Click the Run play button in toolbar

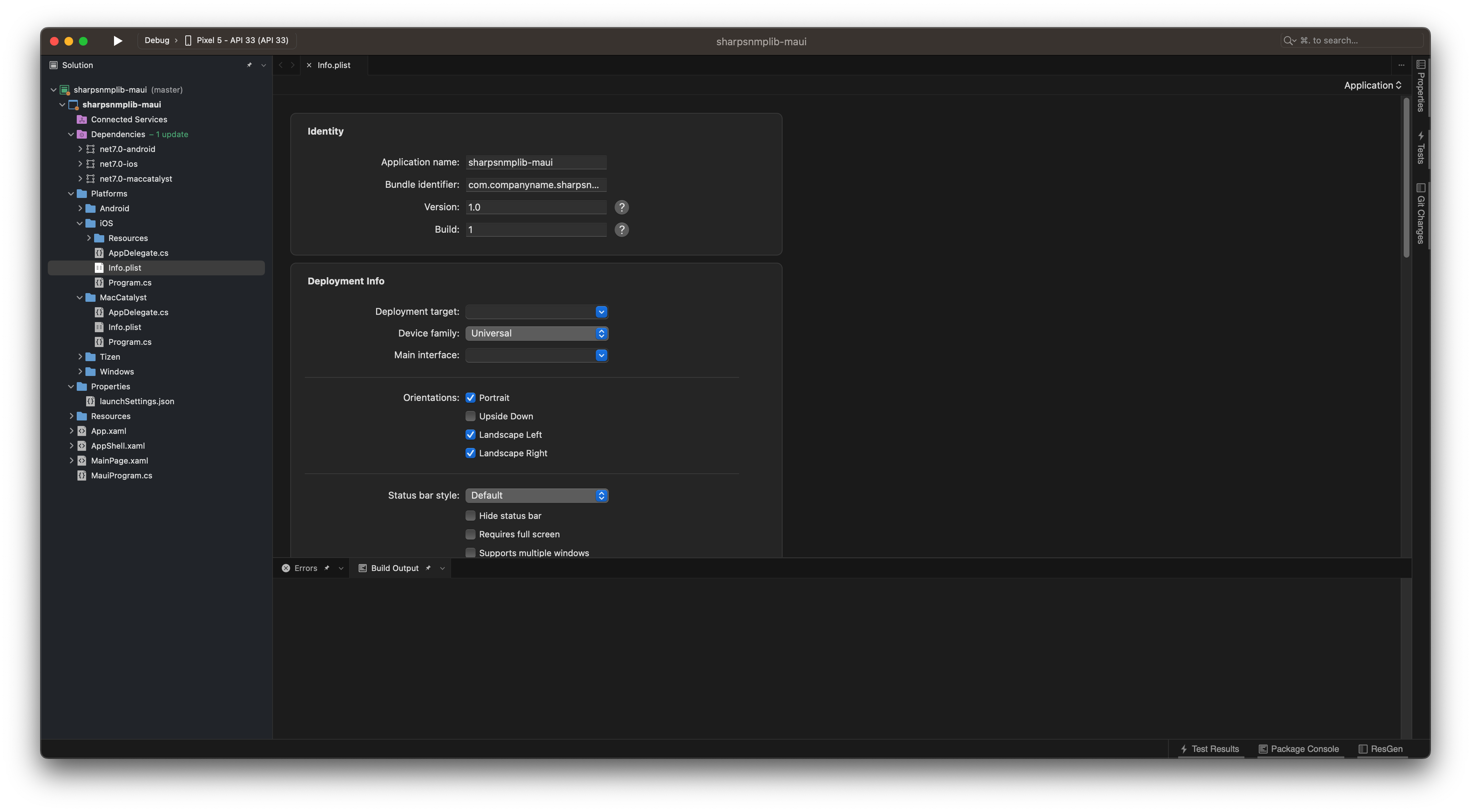point(118,41)
